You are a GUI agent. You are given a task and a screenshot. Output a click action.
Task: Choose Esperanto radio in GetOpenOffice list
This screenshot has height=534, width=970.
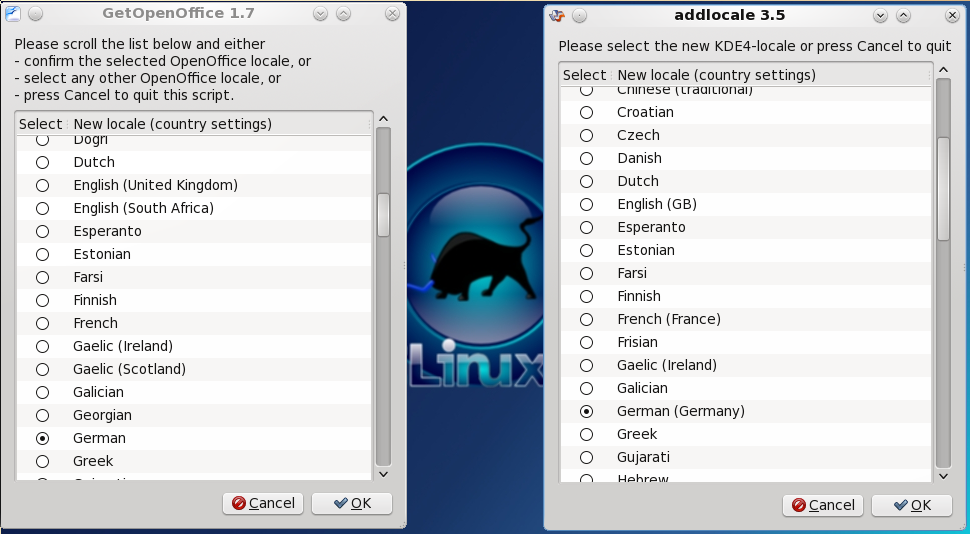tap(42, 231)
